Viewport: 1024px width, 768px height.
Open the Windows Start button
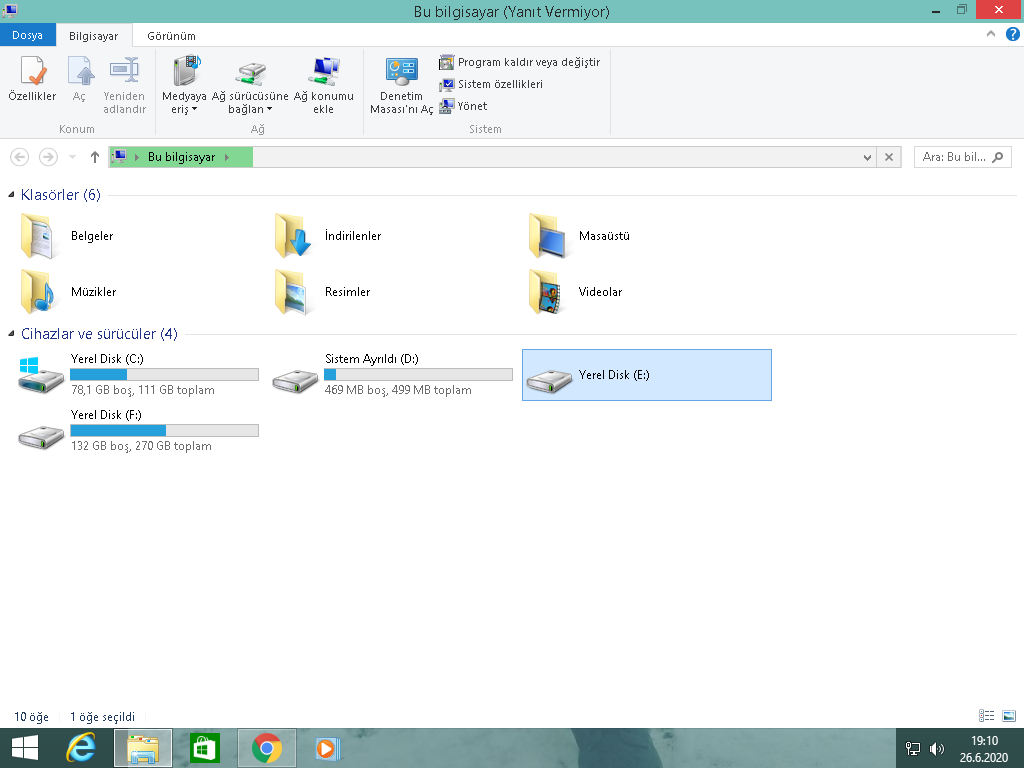pyautogui.click(x=25, y=748)
